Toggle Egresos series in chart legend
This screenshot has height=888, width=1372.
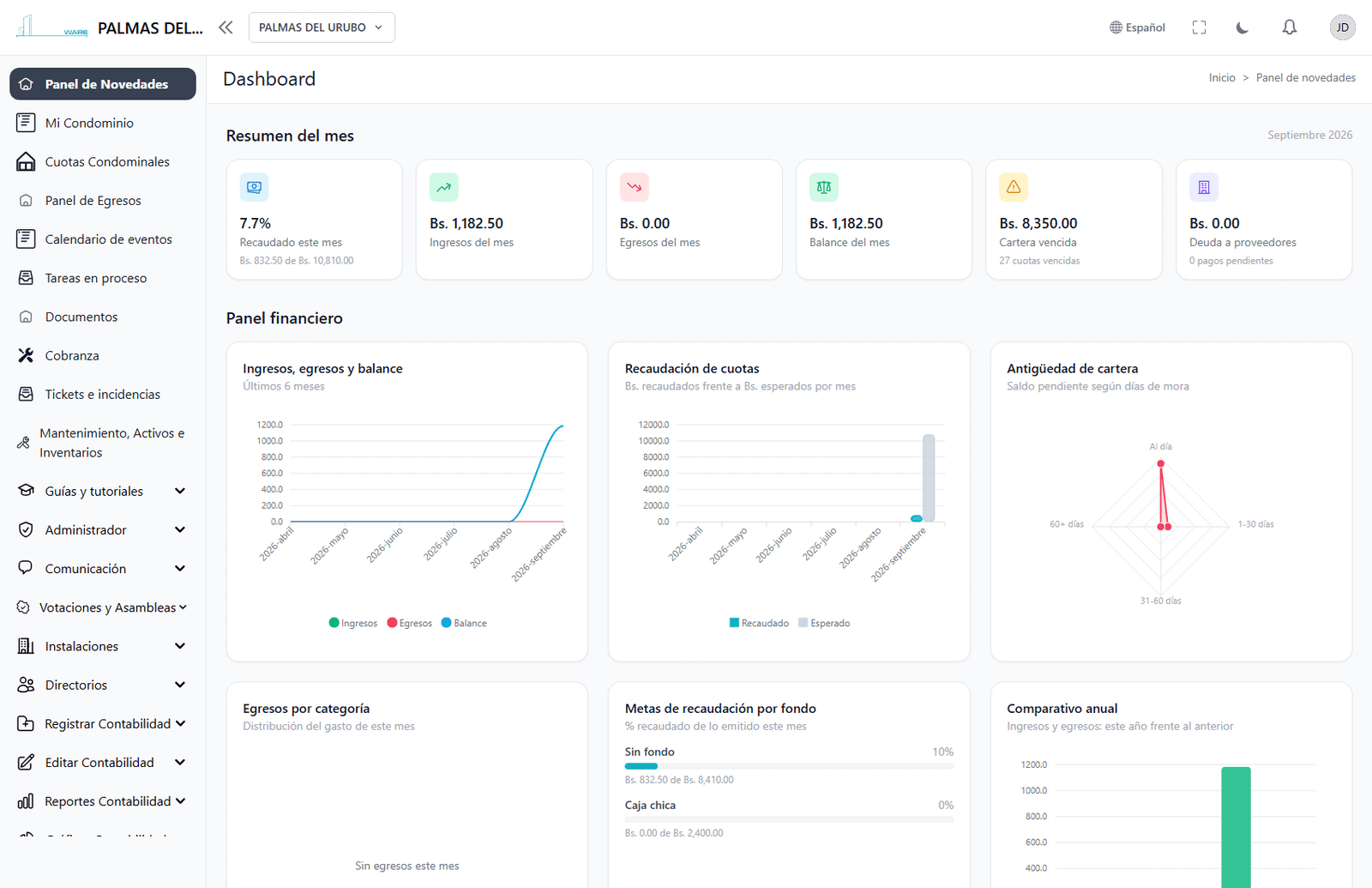[x=410, y=623]
